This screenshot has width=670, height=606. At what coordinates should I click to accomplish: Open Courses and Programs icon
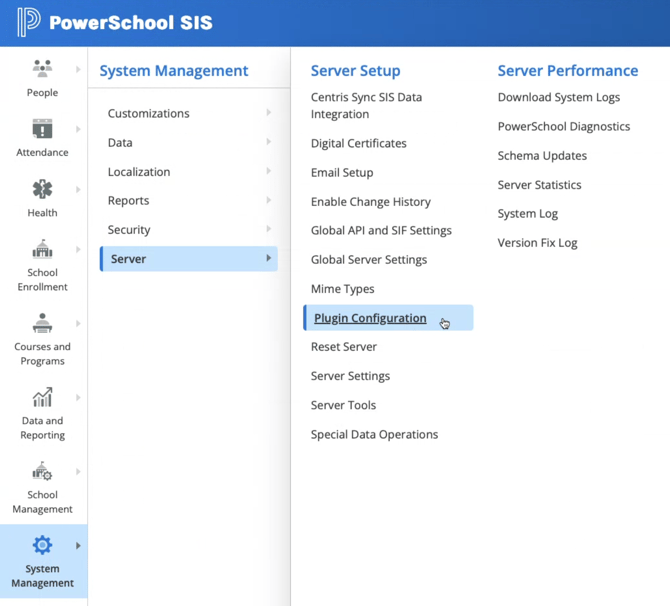[42, 323]
